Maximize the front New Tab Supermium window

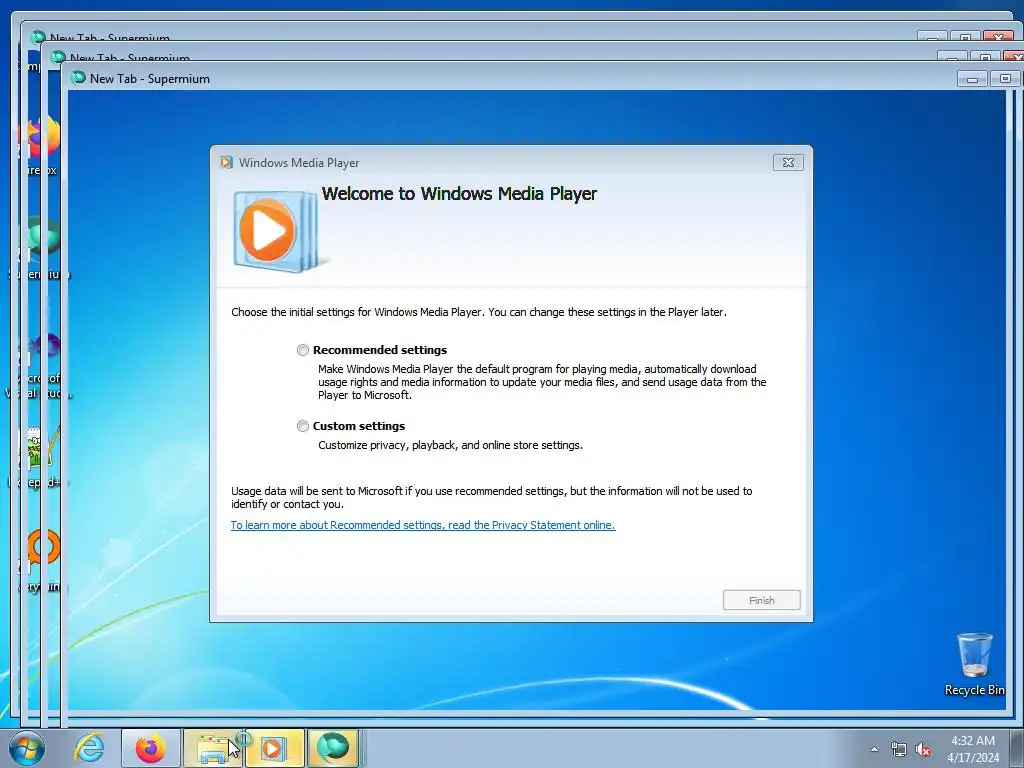click(1005, 79)
